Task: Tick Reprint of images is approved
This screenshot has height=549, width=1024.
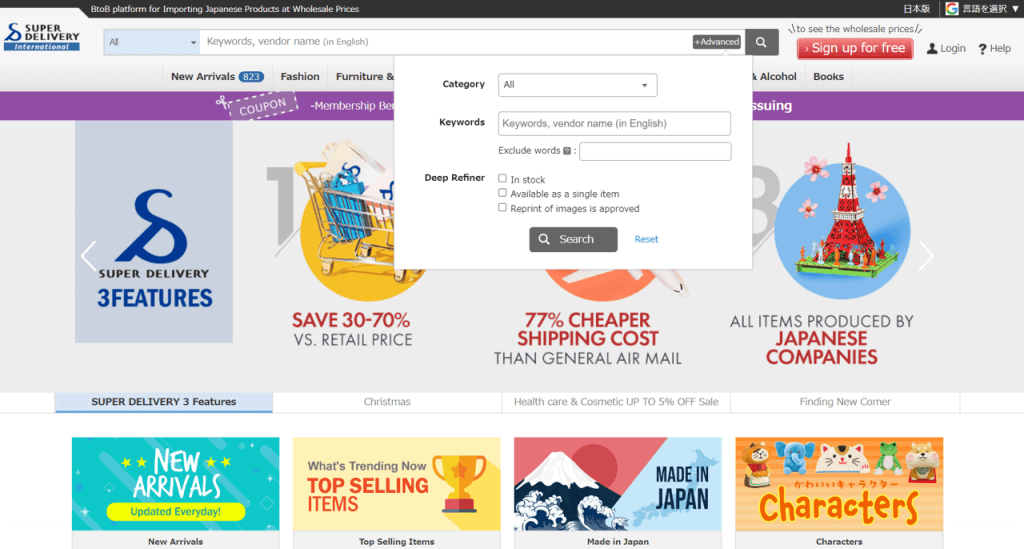Action: 502,208
